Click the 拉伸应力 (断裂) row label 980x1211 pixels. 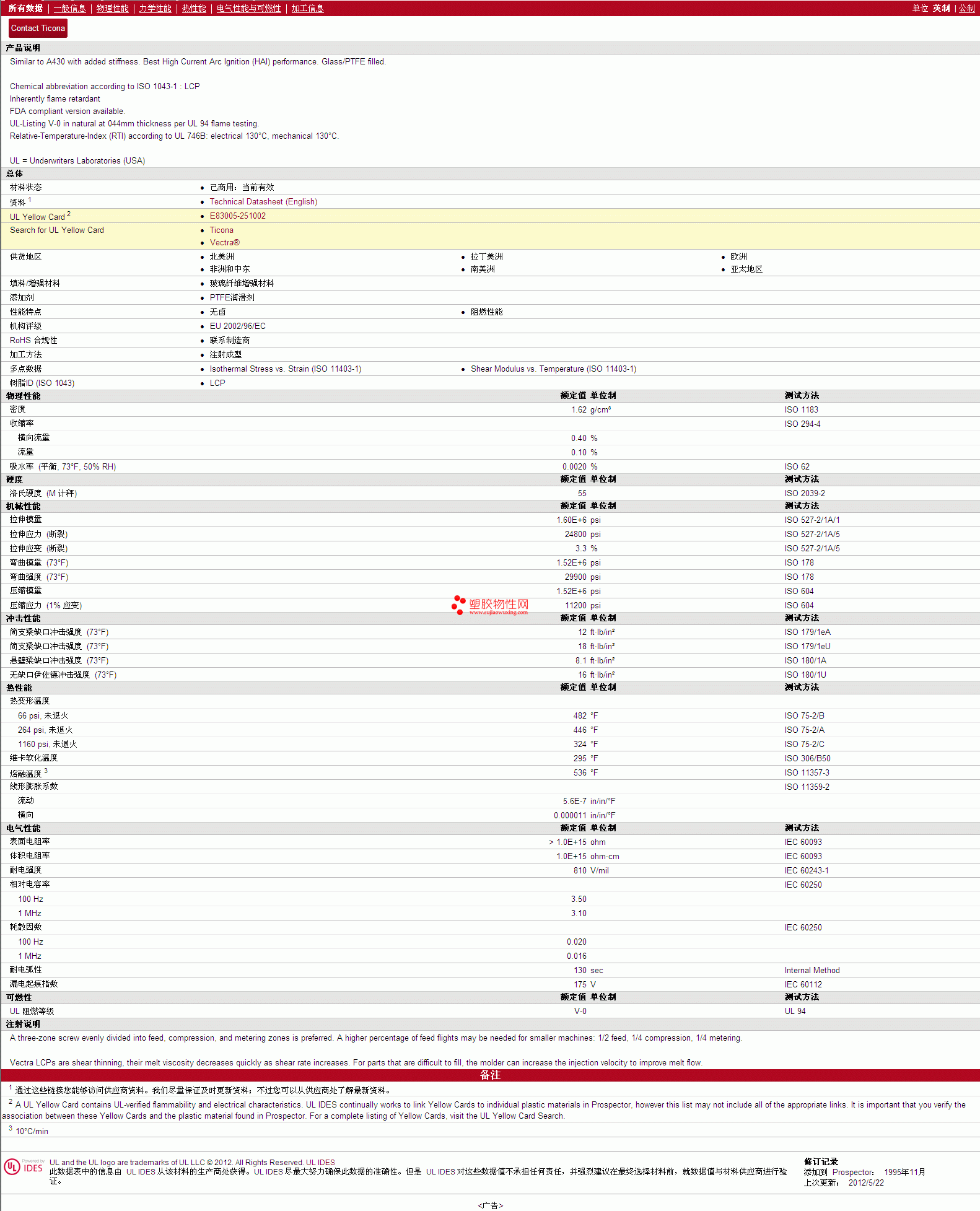[x=38, y=534]
